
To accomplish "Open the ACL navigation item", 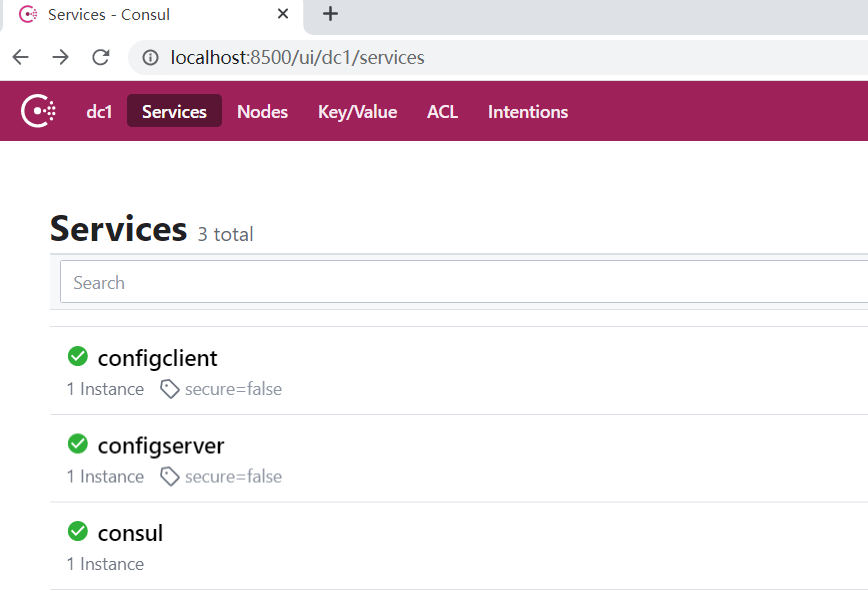I will [x=442, y=111].
